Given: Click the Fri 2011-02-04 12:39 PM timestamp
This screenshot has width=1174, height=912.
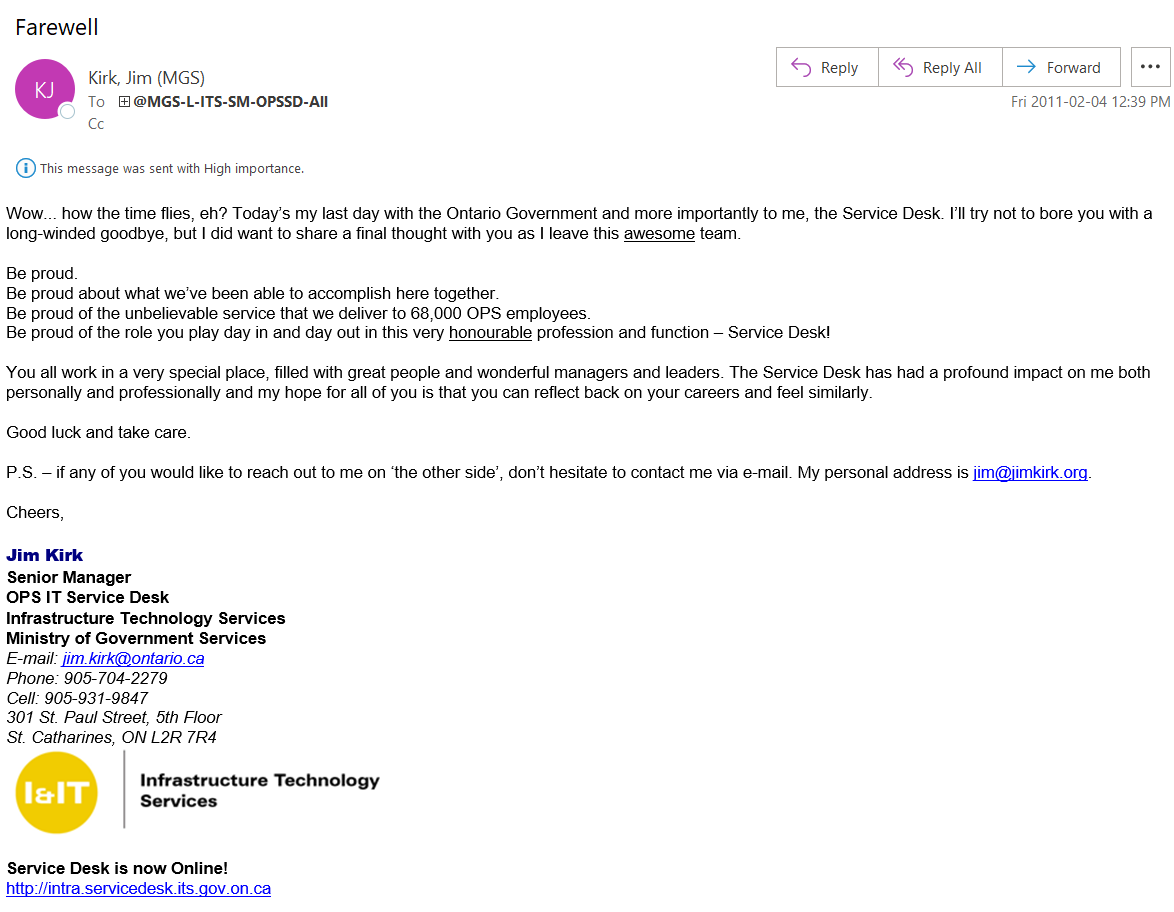Looking at the screenshot, I should pos(1090,102).
